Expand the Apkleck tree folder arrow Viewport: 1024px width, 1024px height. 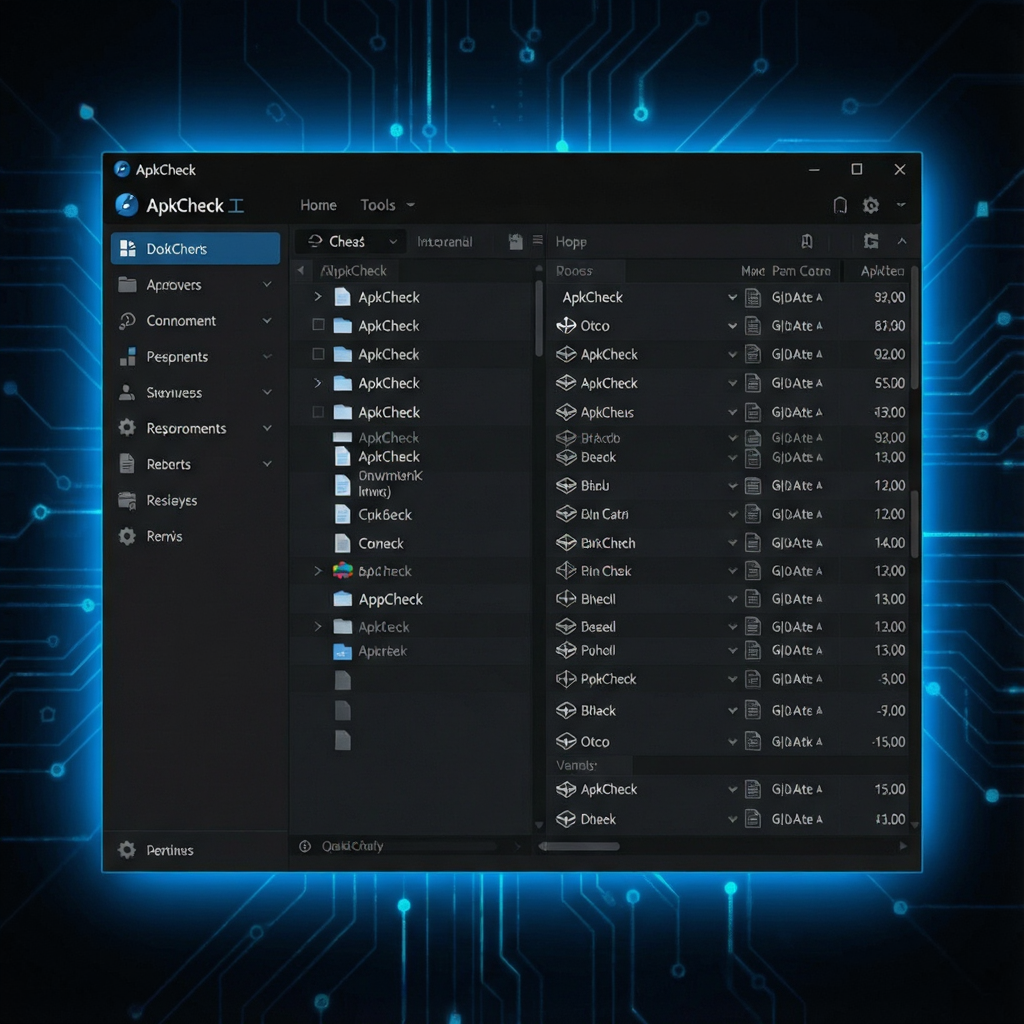tap(317, 627)
